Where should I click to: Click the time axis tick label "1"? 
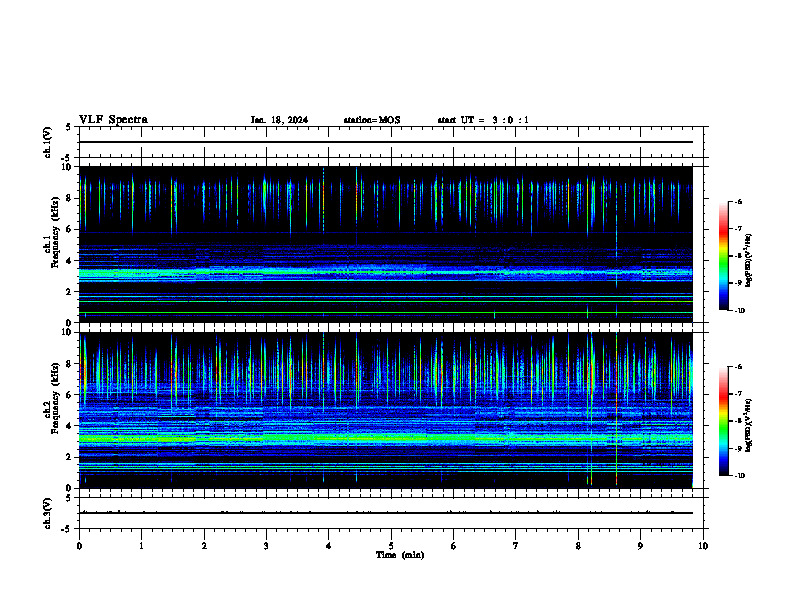coord(141,546)
